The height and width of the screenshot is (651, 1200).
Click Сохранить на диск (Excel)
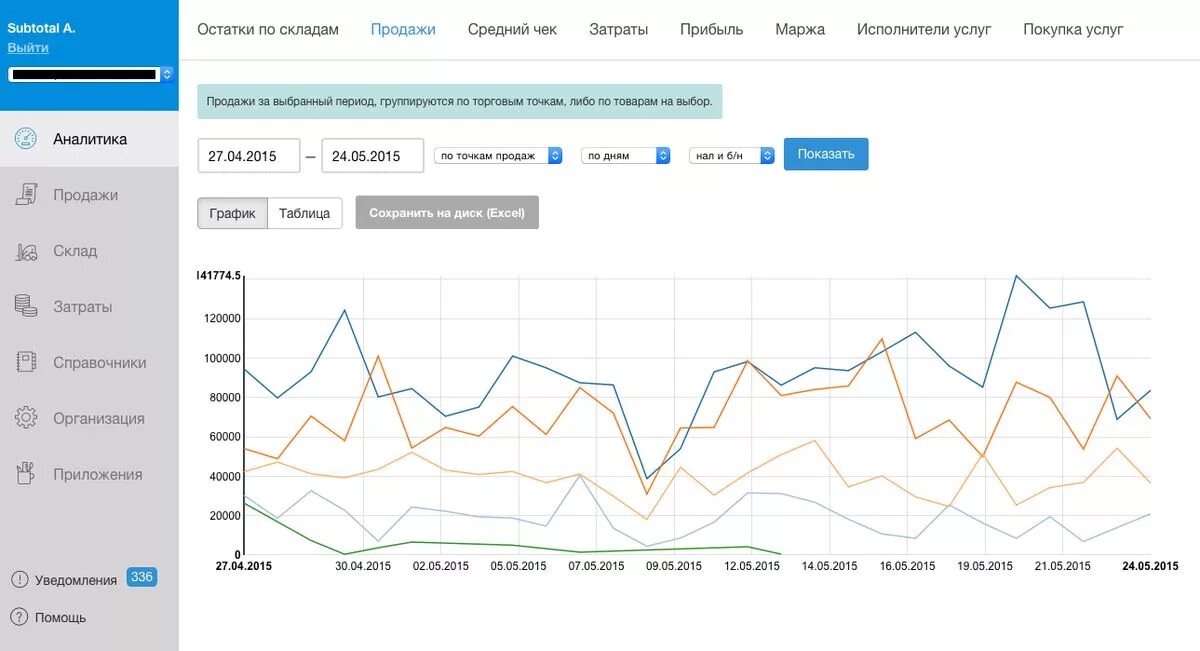click(x=446, y=212)
